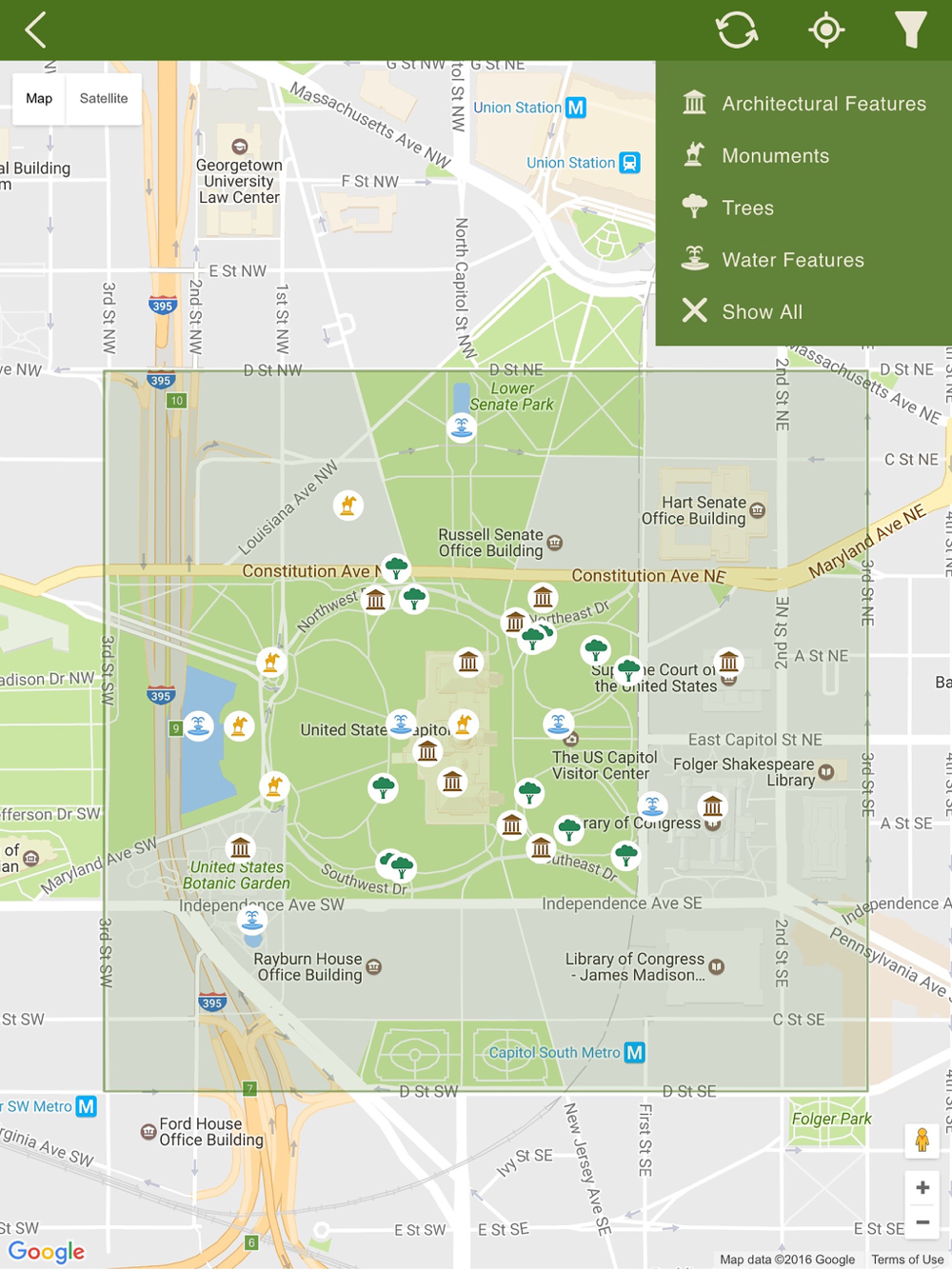Viewport: 952px width, 1270px height.
Task: Zoom in with the plus button
Action: point(922,1187)
